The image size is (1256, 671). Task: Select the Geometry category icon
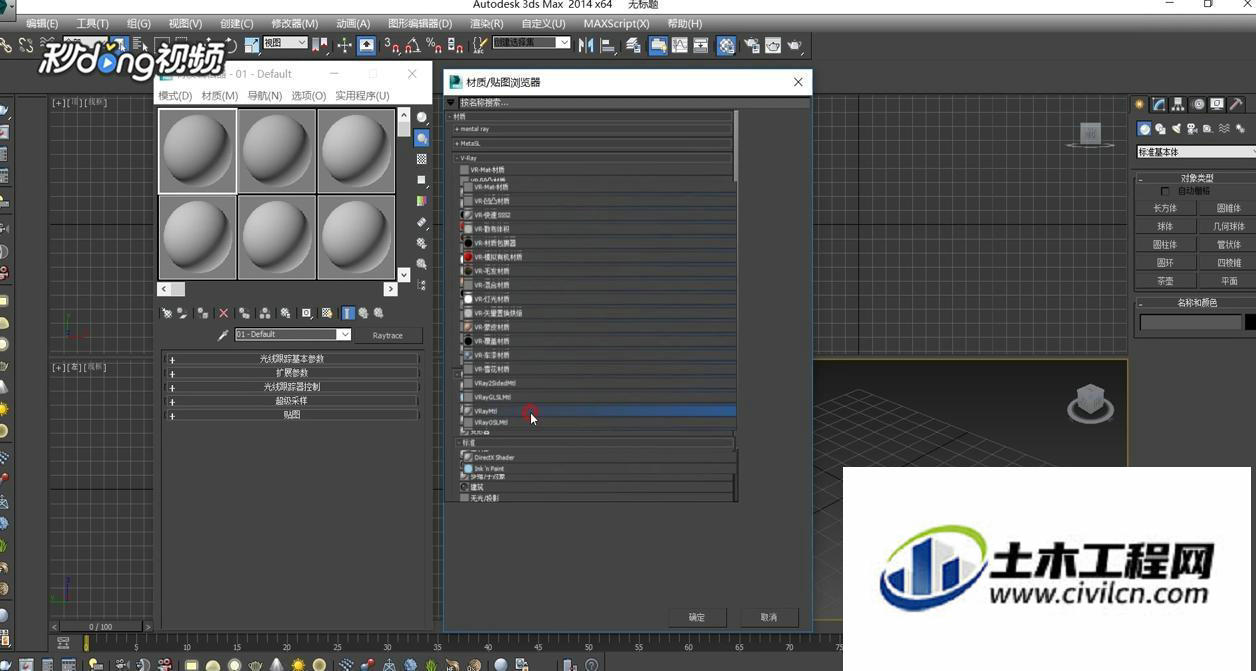(x=1144, y=129)
